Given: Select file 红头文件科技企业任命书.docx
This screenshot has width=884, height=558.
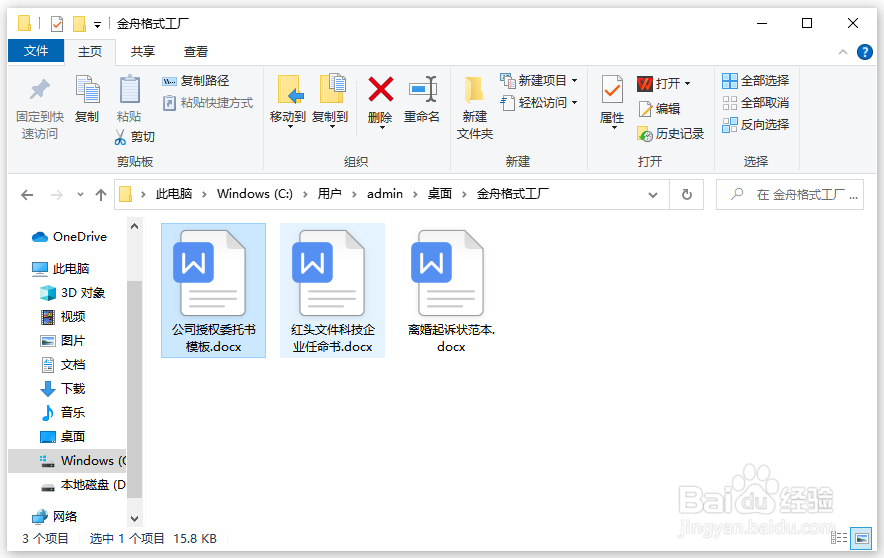Looking at the screenshot, I should point(332,290).
